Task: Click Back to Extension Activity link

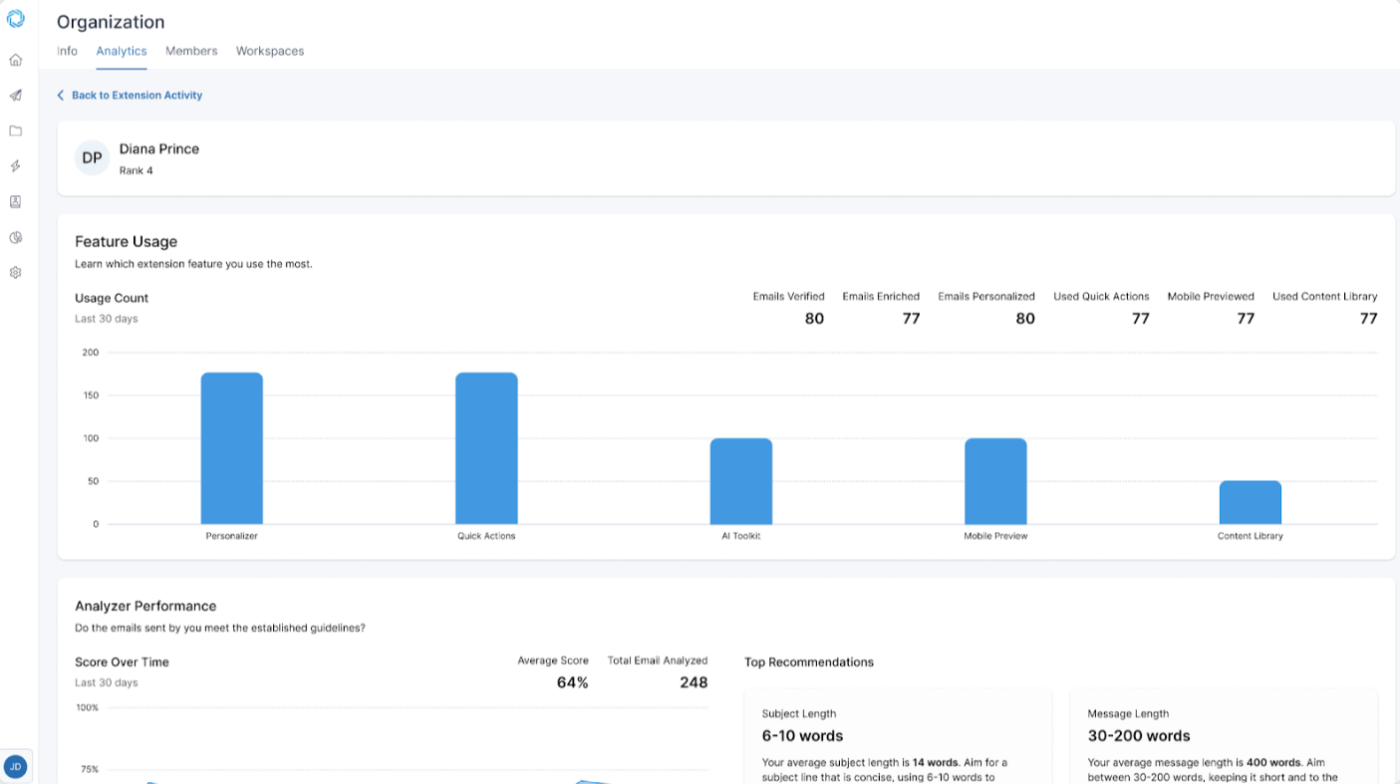Action: (137, 95)
